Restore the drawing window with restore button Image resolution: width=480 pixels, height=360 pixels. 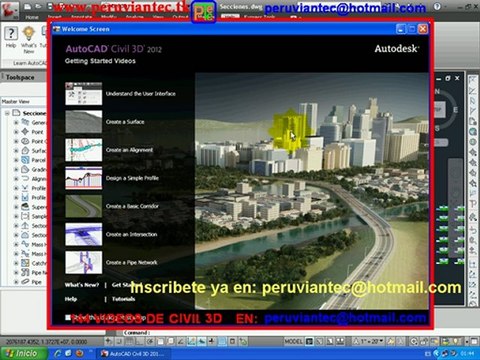point(448,78)
